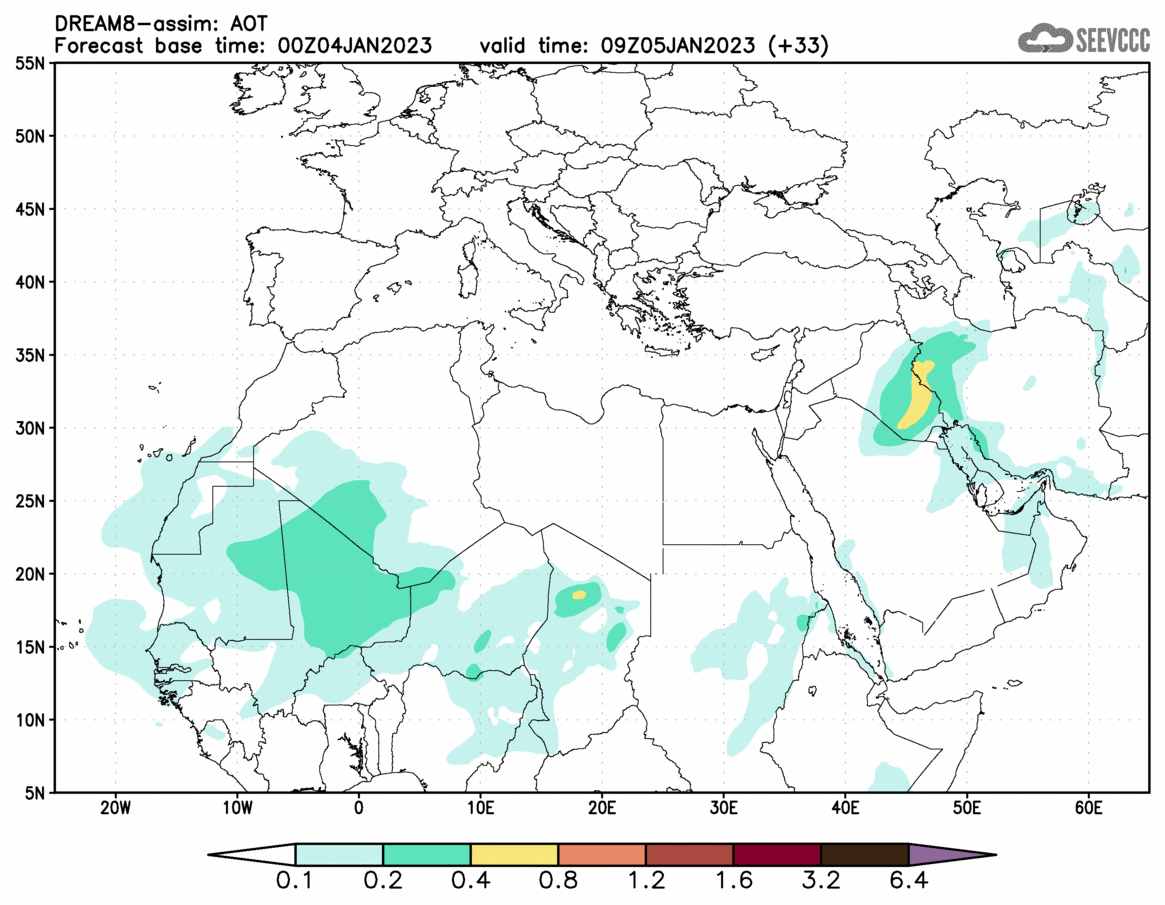The width and height of the screenshot is (1165, 905).
Task: Click the 0.2 colorbar value label
Action: coord(383,881)
